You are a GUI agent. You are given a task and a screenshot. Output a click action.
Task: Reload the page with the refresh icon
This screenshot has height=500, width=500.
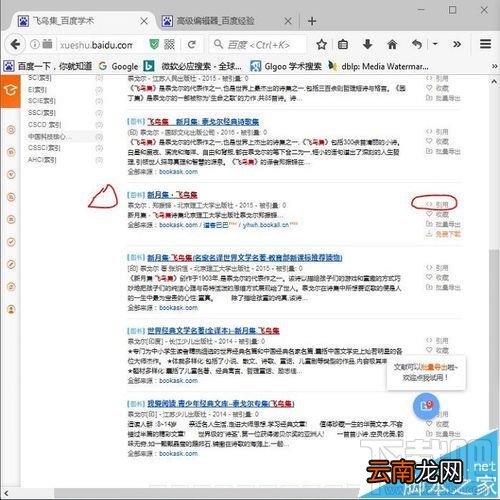tap(192, 44)
